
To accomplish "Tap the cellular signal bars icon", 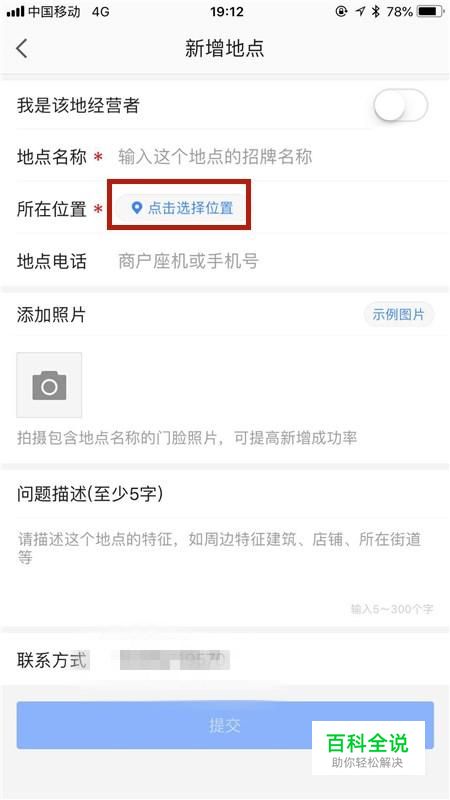I will click(15, 11).
